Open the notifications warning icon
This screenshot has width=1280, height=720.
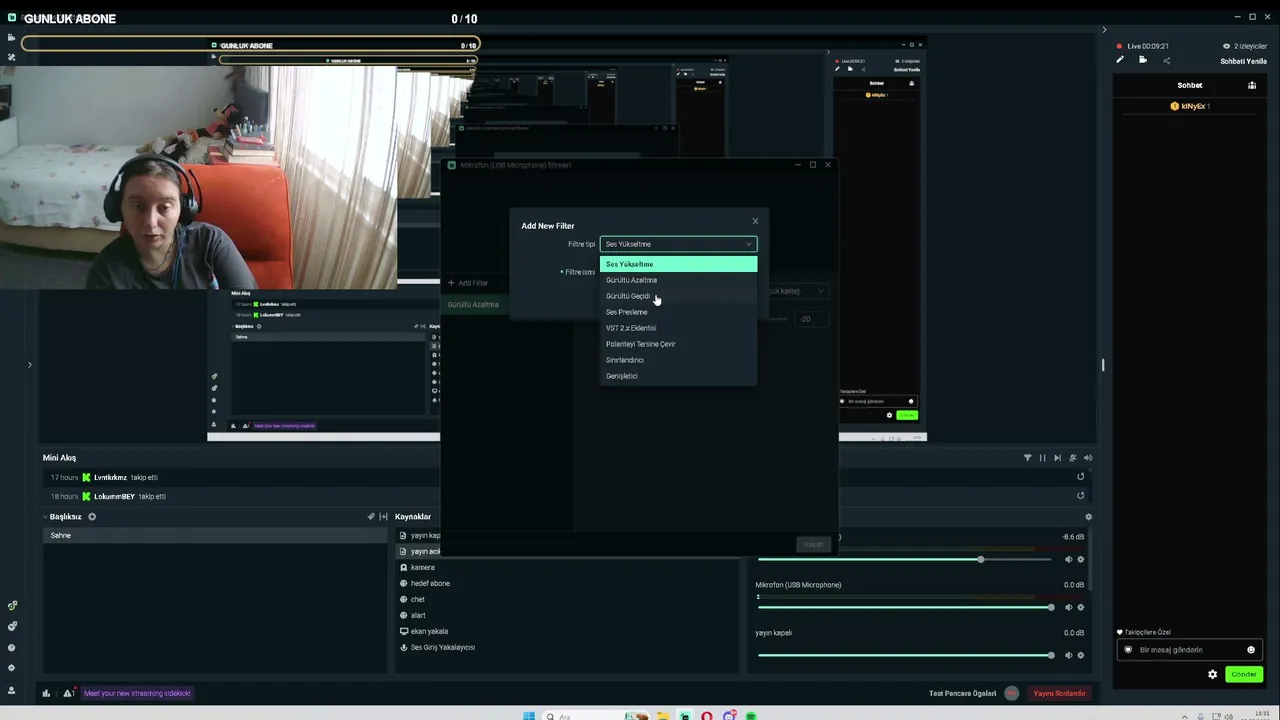(68, 693)
